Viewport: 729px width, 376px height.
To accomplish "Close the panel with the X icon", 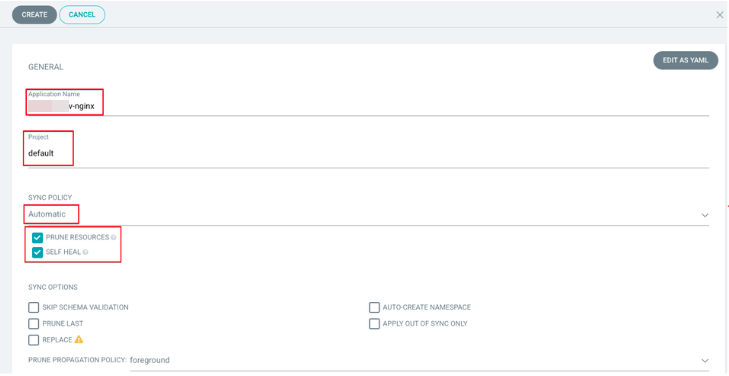I will (x=719, y=15).
